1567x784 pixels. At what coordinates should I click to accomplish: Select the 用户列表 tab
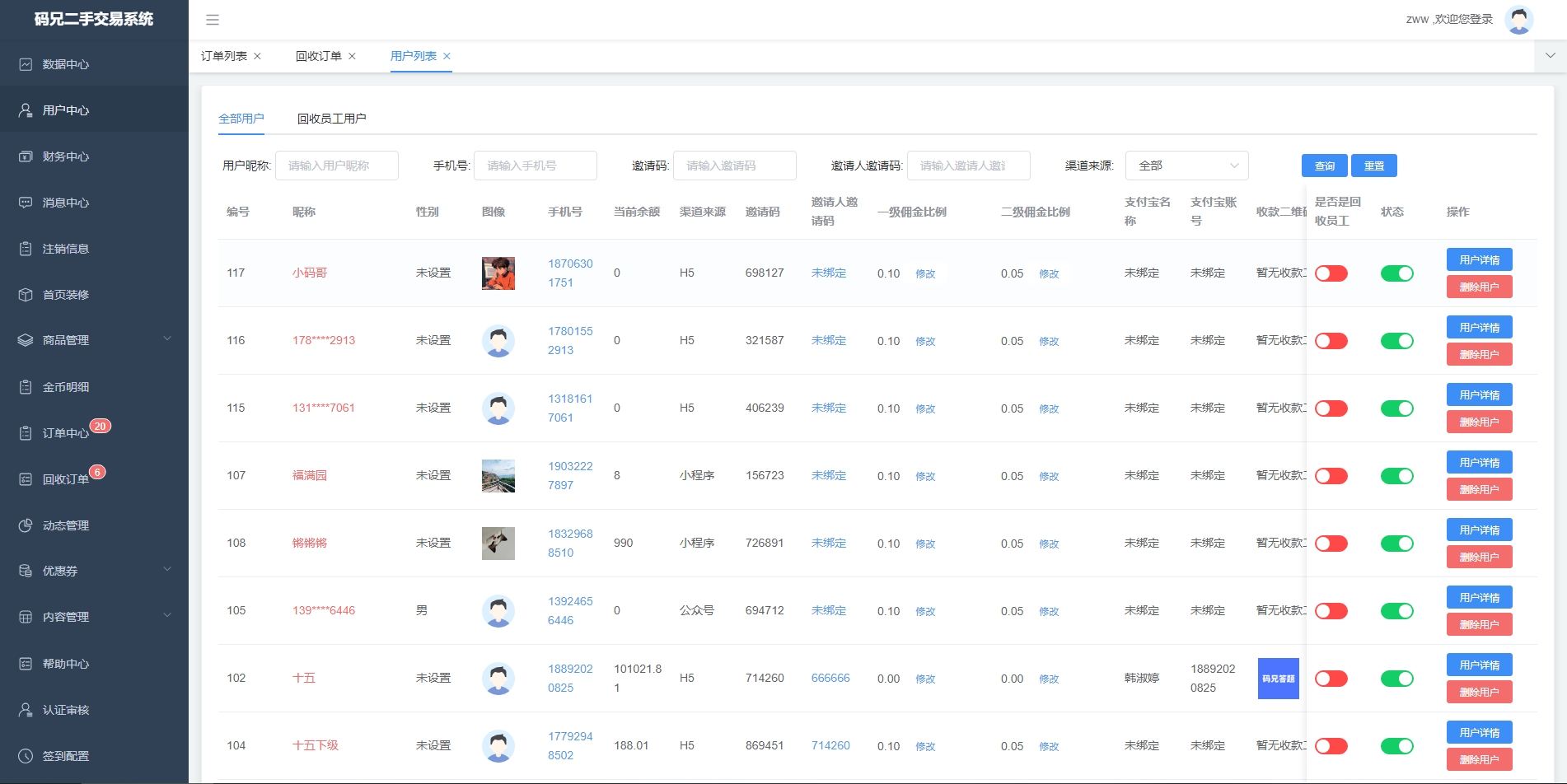[x=414, y=56]
